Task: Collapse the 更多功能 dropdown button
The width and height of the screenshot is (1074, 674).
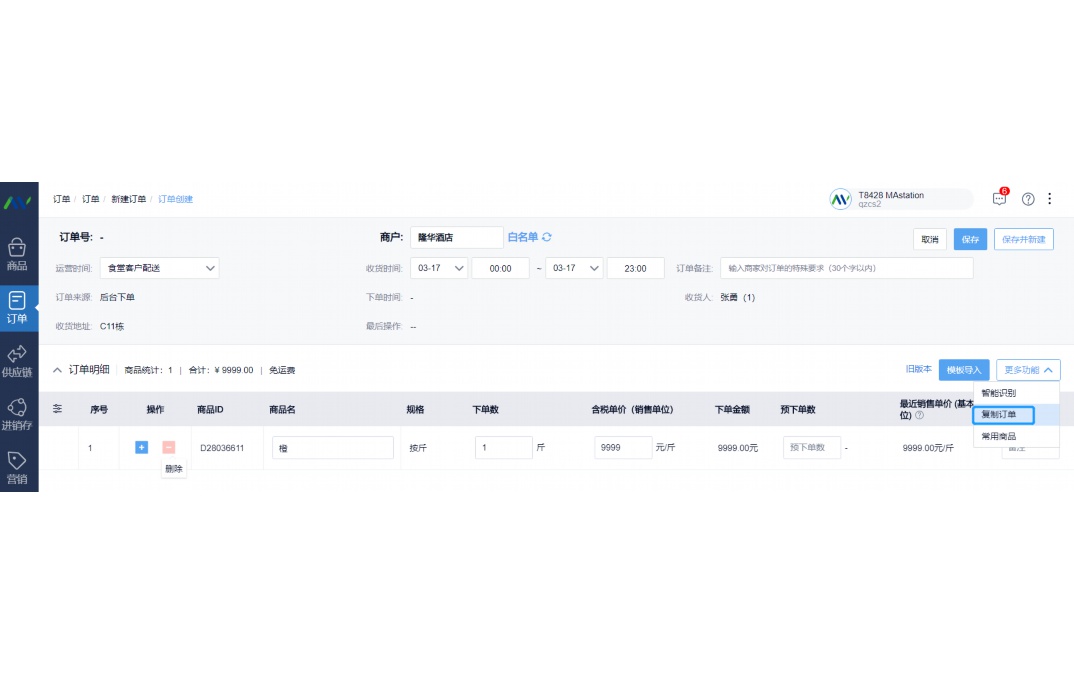Action: pos(1028,370)
